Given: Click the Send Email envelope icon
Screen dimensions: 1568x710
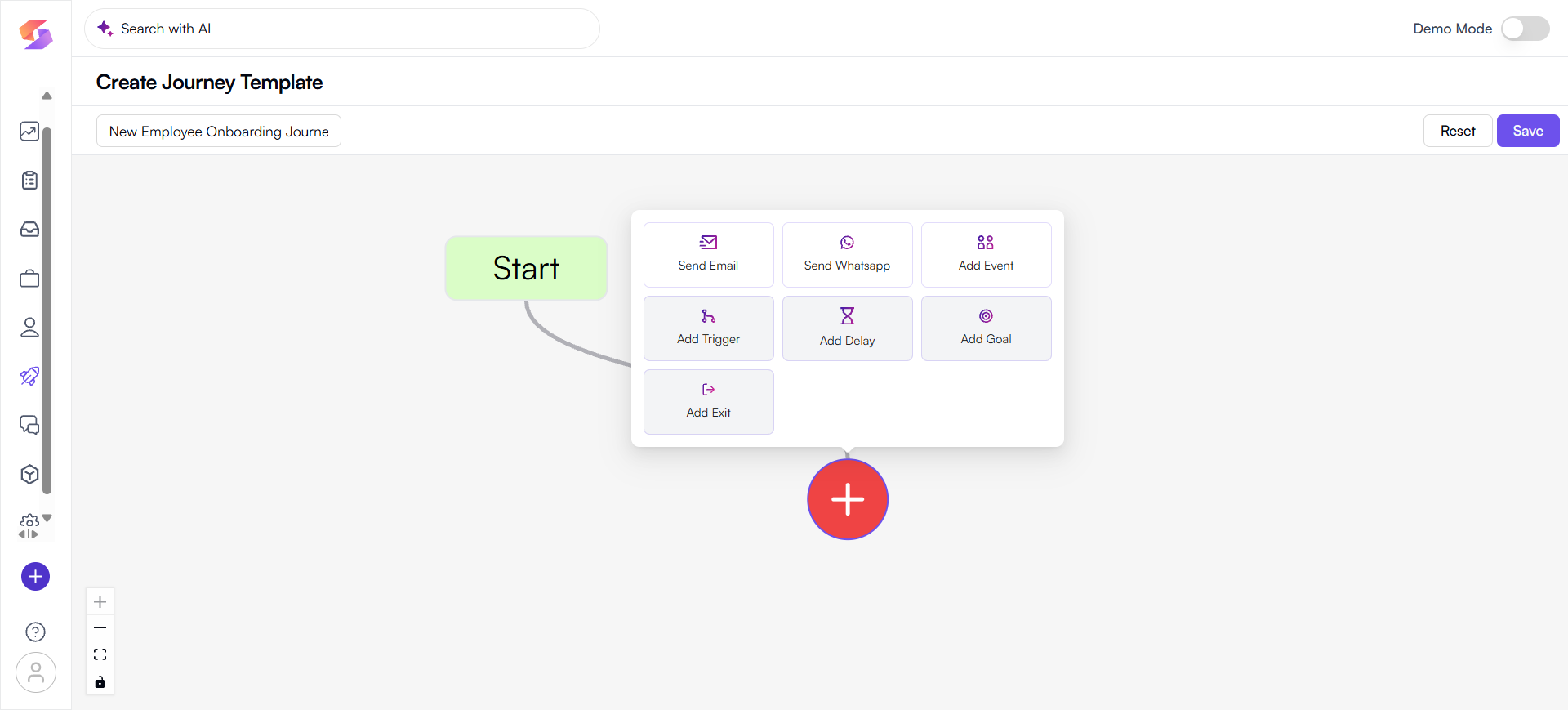Looking at the screenshot, I should pos(708,243).
